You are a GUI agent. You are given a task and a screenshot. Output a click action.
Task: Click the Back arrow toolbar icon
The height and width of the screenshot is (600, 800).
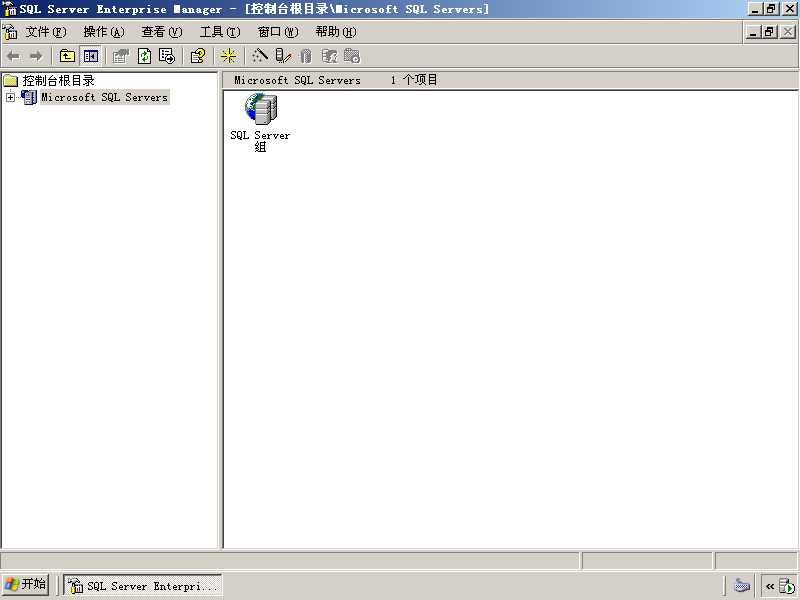pyautogui.click(x=13, y=56)
